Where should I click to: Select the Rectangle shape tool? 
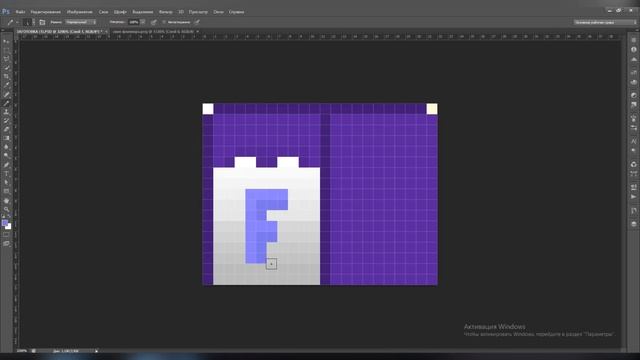pyautogui.click(x=6, y=191)
